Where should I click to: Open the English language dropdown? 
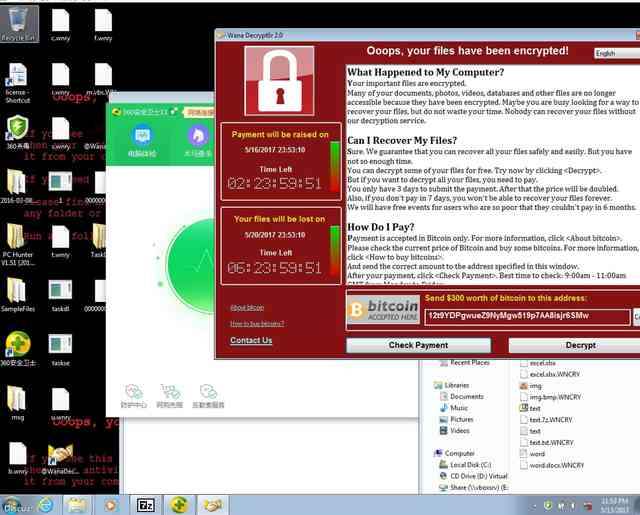(x=617, y=53)
